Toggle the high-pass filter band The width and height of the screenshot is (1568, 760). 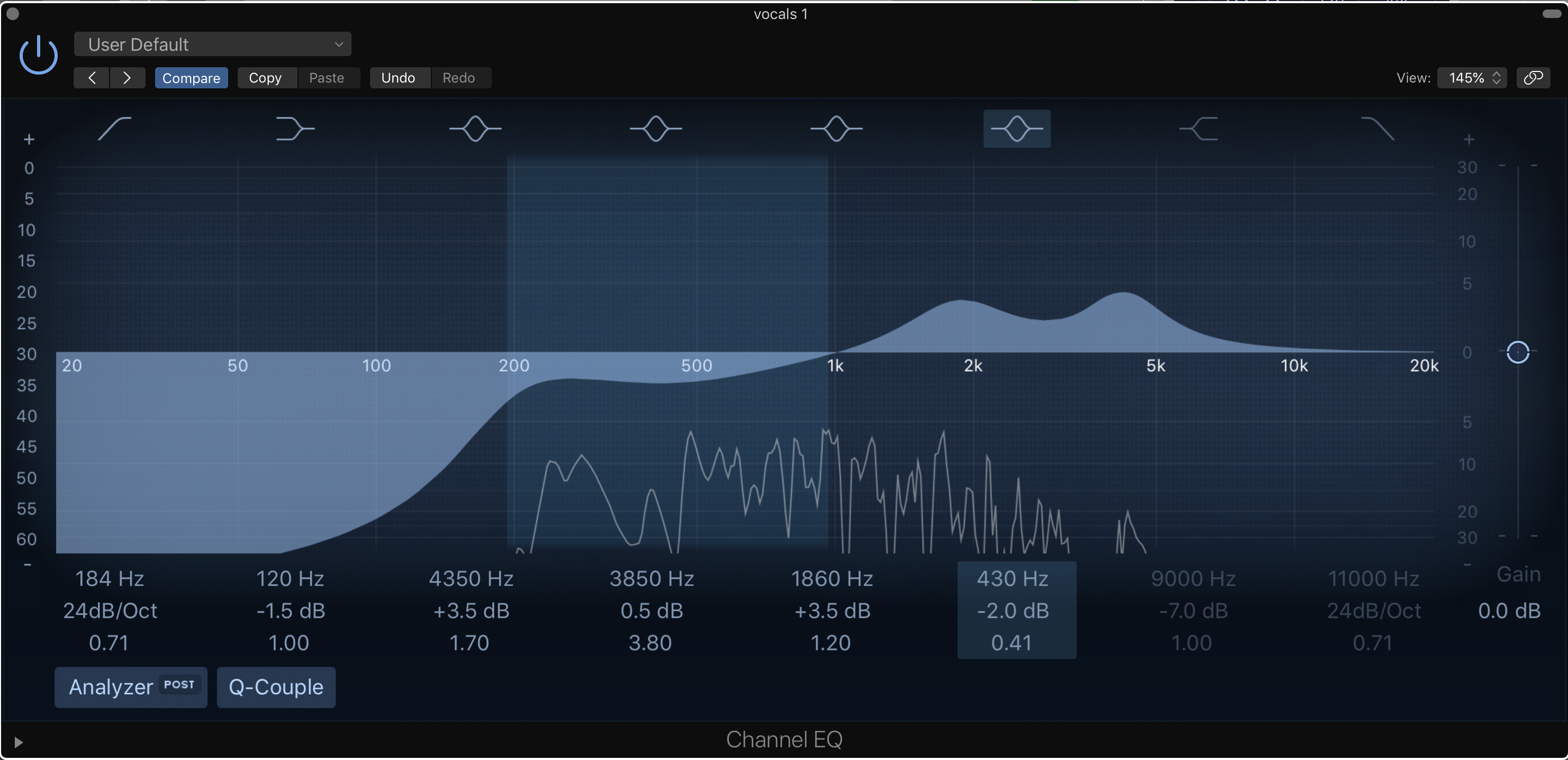[114, 129]
